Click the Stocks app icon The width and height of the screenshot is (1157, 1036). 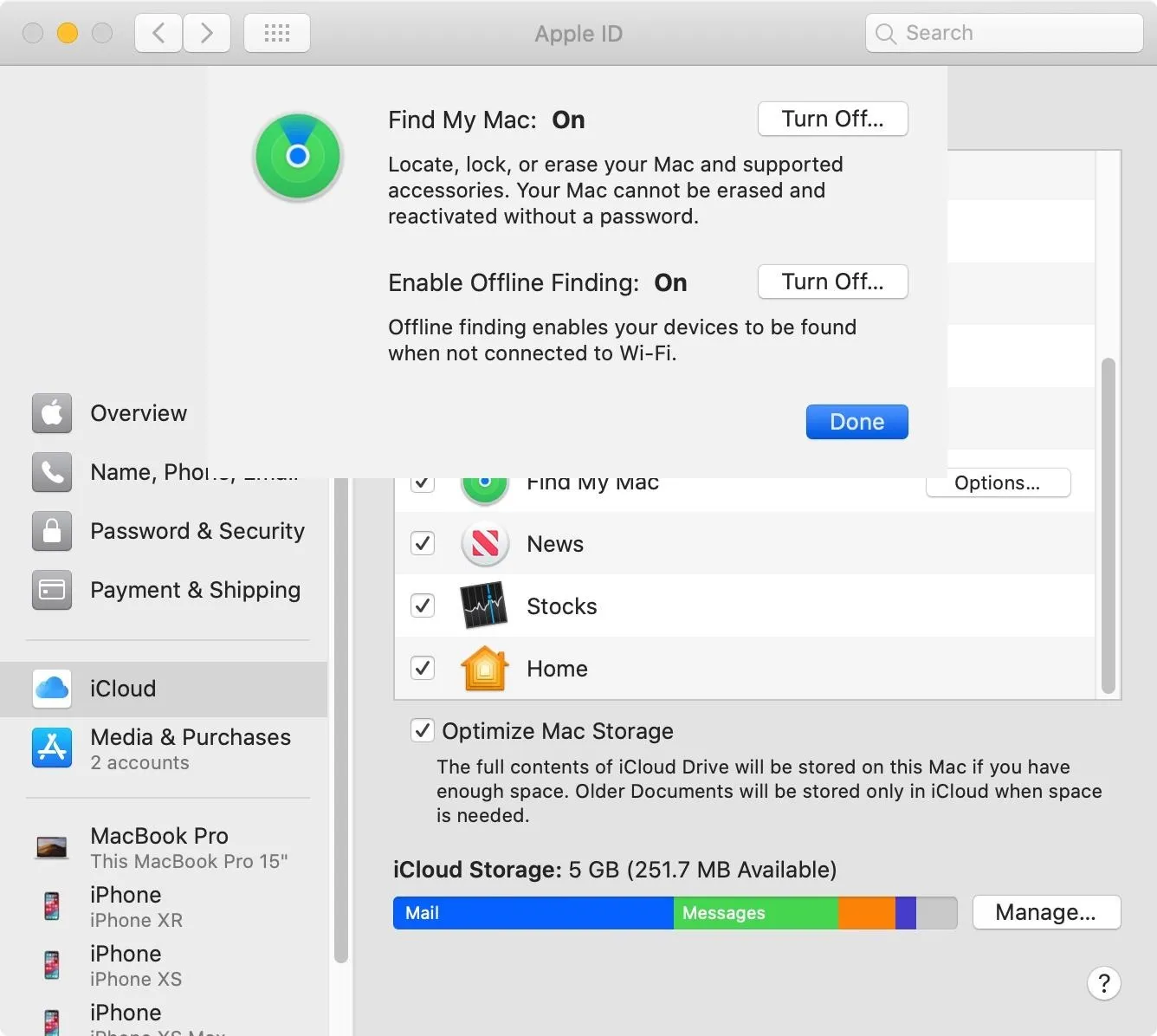(x=484, y=606)
